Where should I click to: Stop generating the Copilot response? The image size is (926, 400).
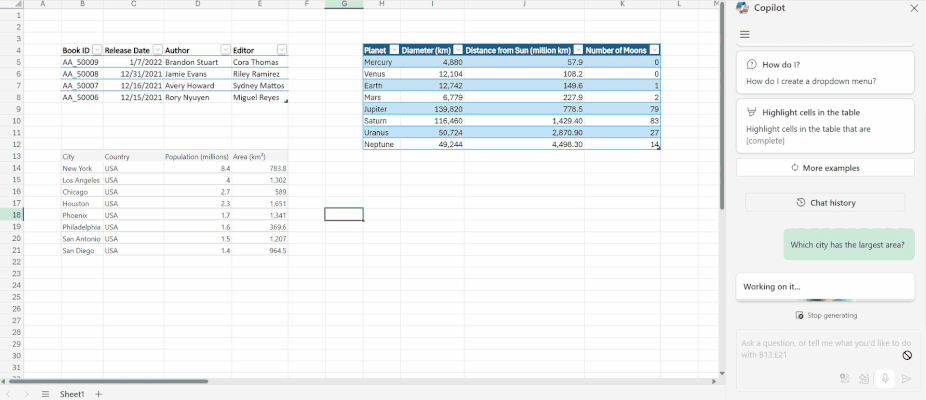pyautogui.click(x=826, y=316)
